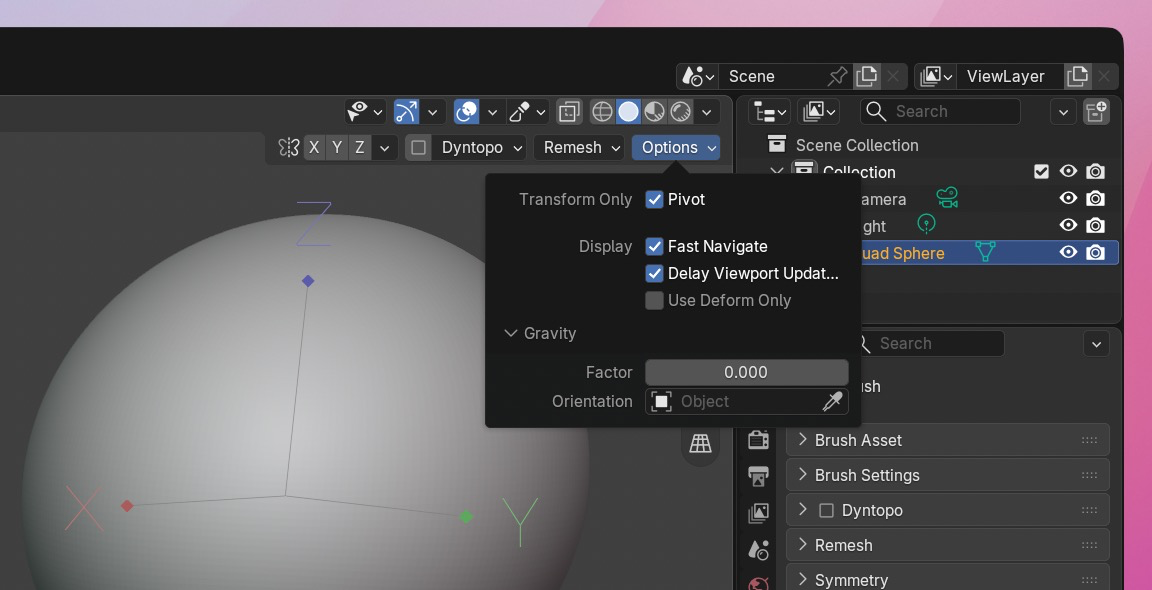
Task: Uncheck Transform Only Pivot
Action: coord(654,199)
